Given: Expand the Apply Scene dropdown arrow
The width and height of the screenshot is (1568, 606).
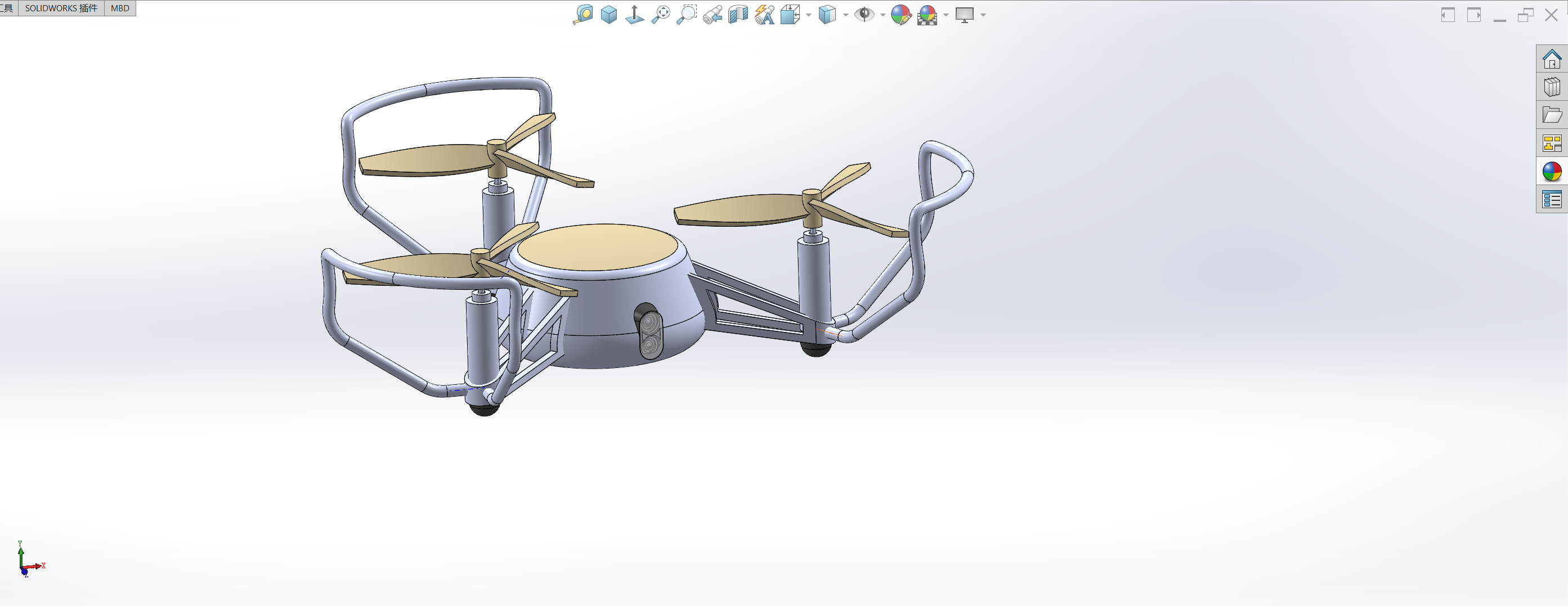Looking at the screenshot, I should 946,15.
